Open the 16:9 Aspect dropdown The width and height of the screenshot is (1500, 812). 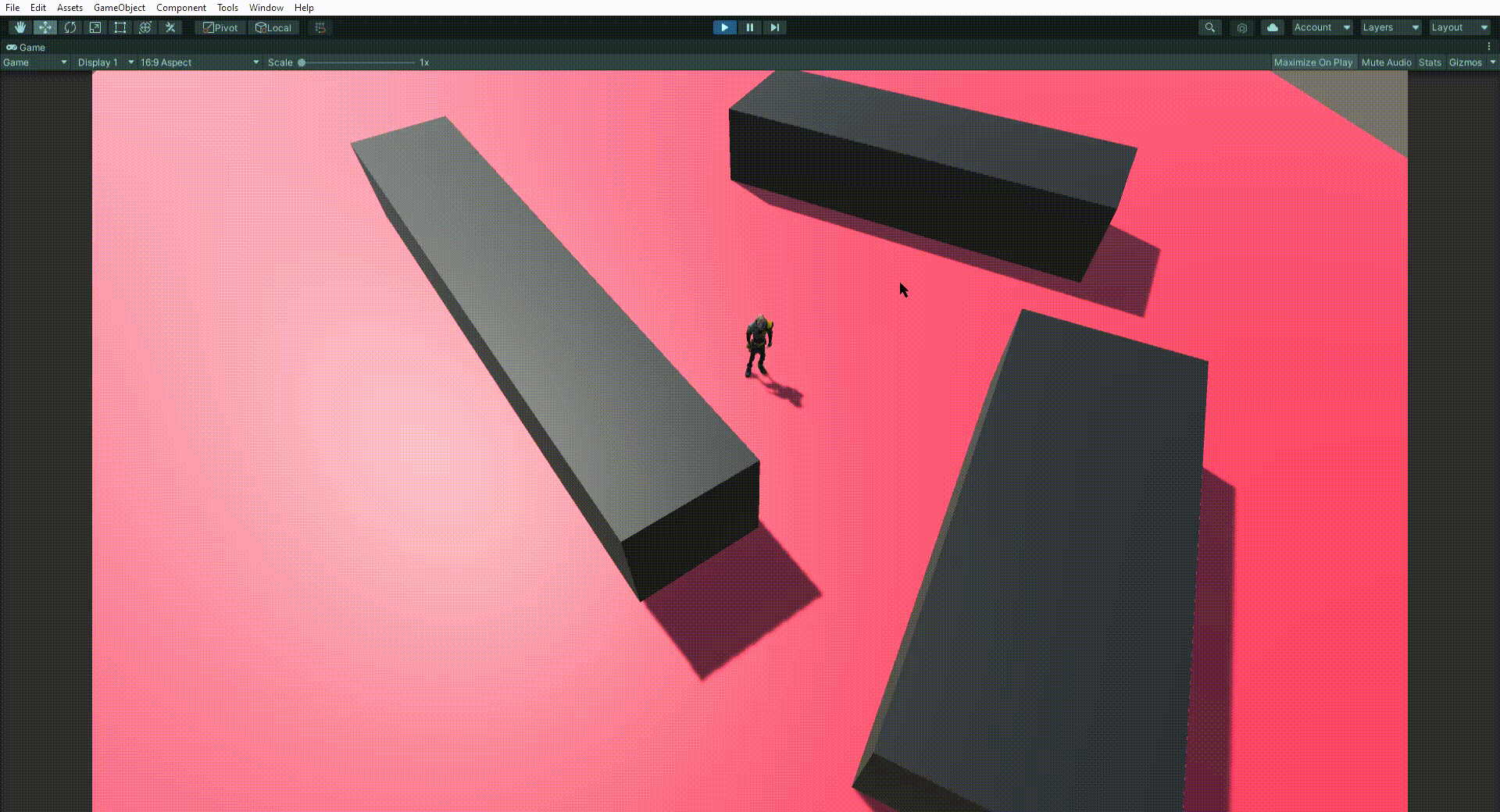tap(199, 62)
